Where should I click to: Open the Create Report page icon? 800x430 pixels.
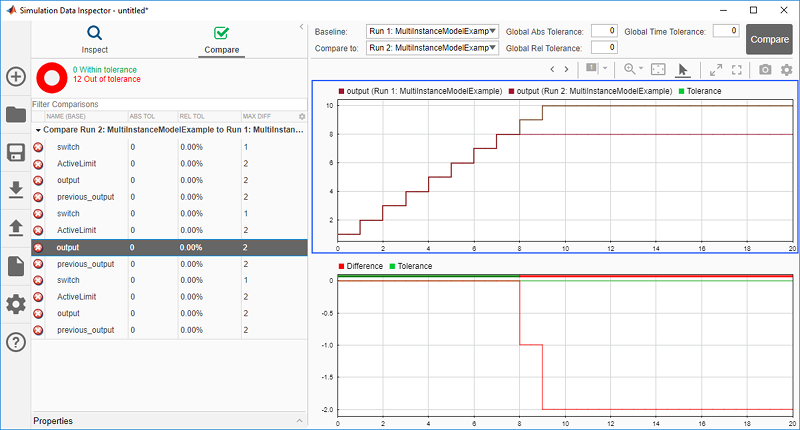click(x=16, y=266)
